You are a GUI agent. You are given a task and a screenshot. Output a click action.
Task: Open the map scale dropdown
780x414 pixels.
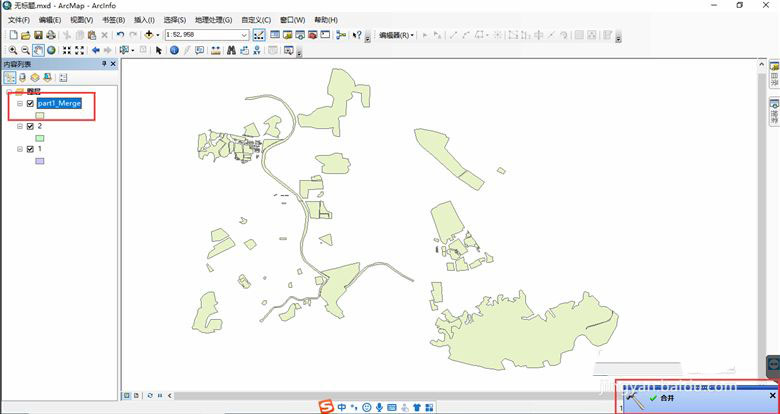[x=244, y=35]
